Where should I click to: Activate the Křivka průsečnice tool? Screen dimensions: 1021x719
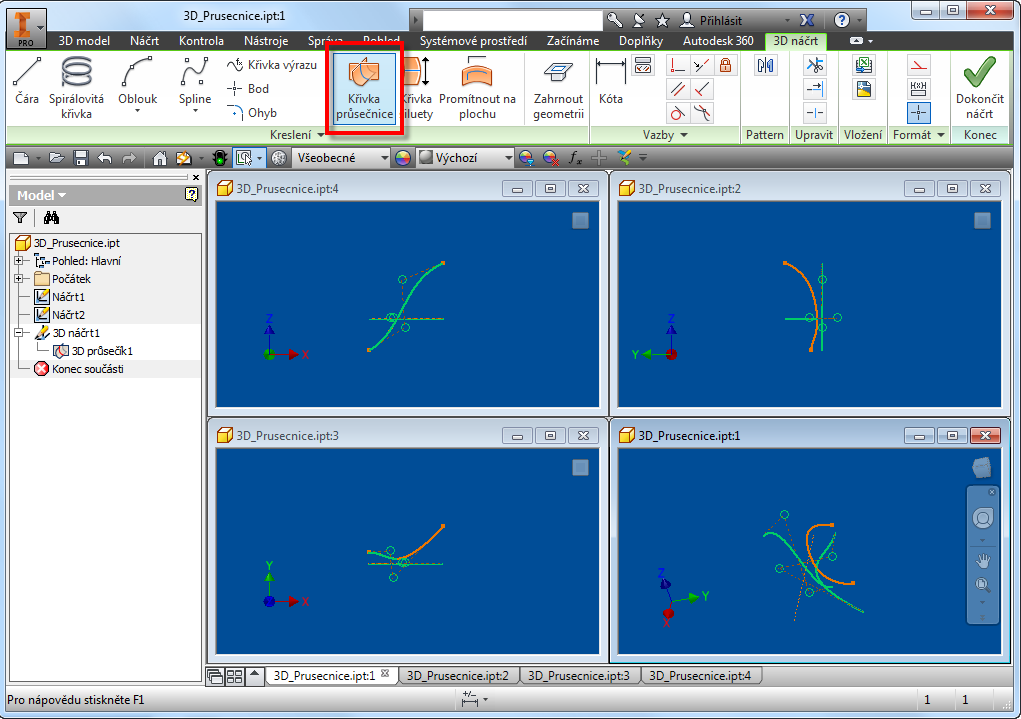tap(364, 89)
